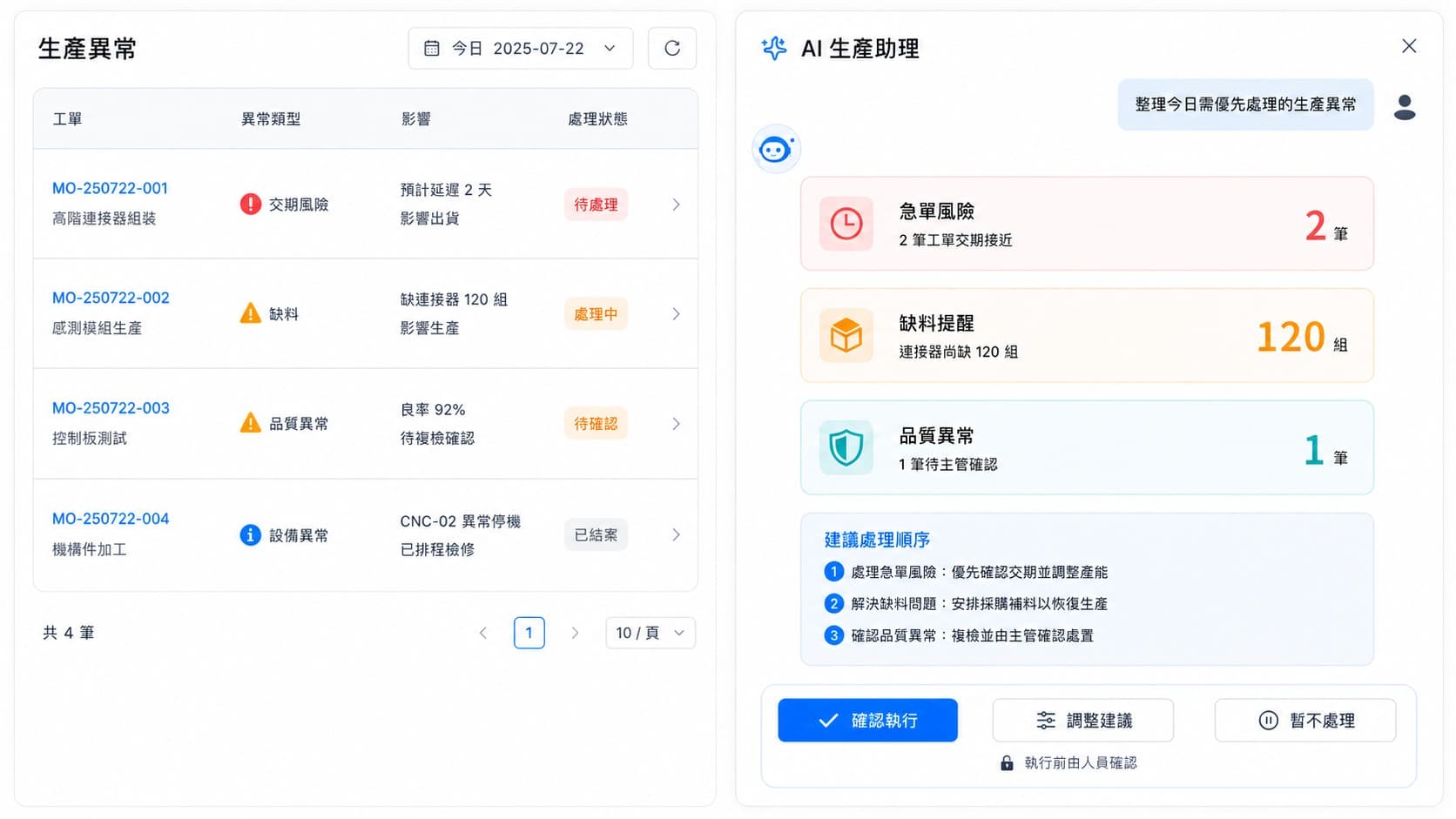Click the warning triangle next to 缺料
This screenshot has height=819, width=1456.
coord(250,313)
